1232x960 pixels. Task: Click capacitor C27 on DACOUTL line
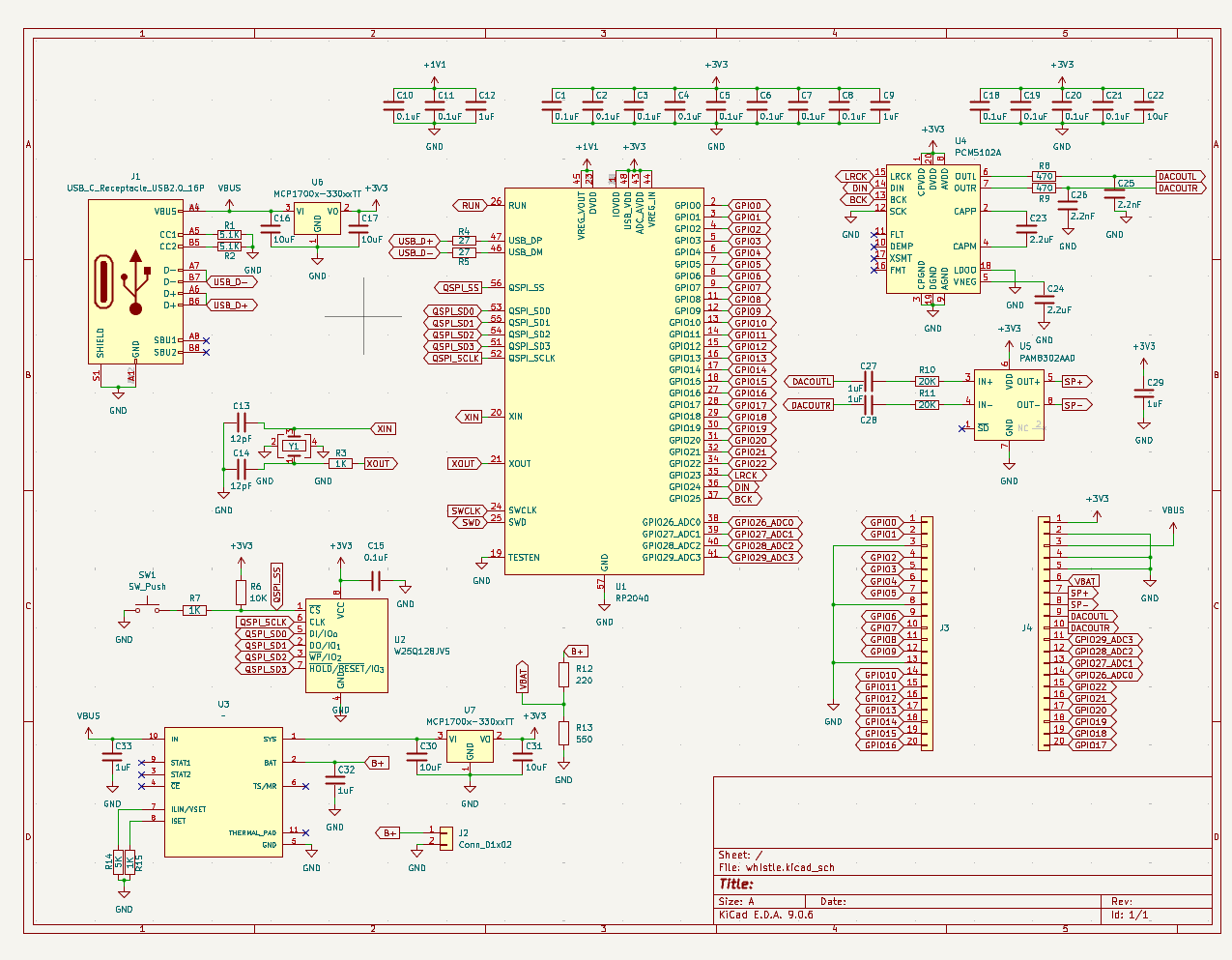pos(869,382)
